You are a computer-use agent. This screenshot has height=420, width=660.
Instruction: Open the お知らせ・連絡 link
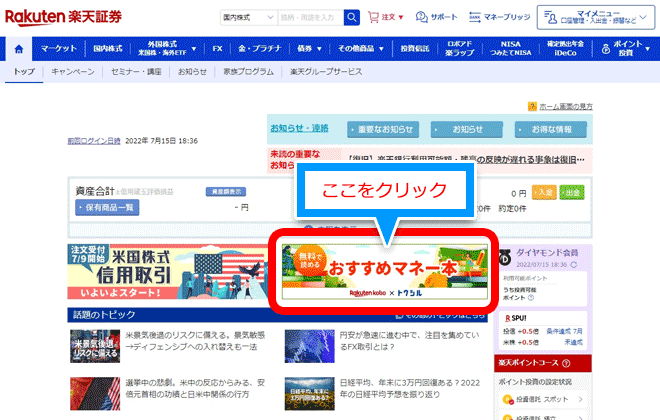[299, 128]
